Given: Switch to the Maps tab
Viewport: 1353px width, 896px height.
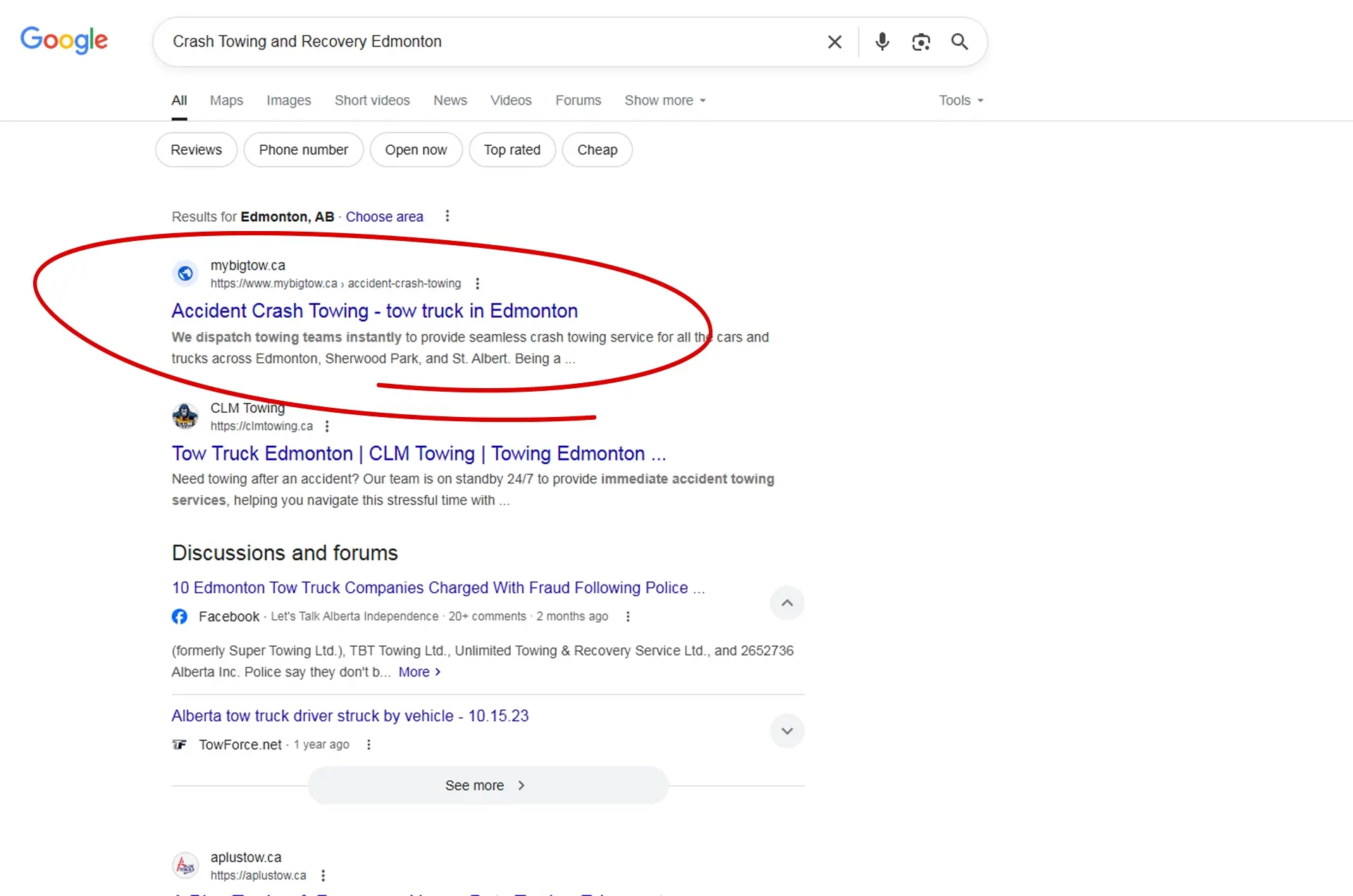Looking at the screenshot, I should click(226, 100).
